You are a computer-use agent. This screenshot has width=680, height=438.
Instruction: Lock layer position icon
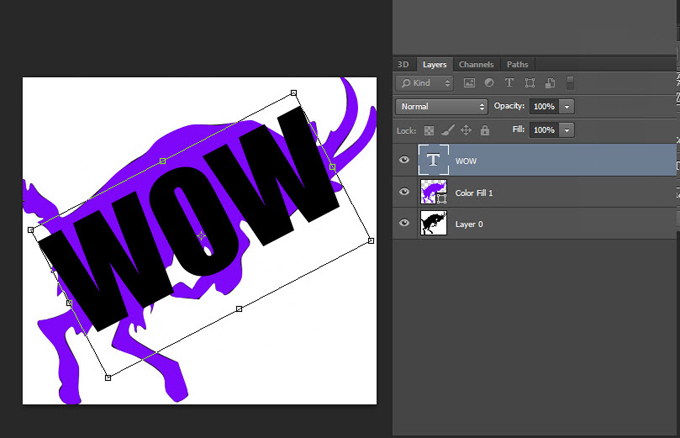[466, 130]
